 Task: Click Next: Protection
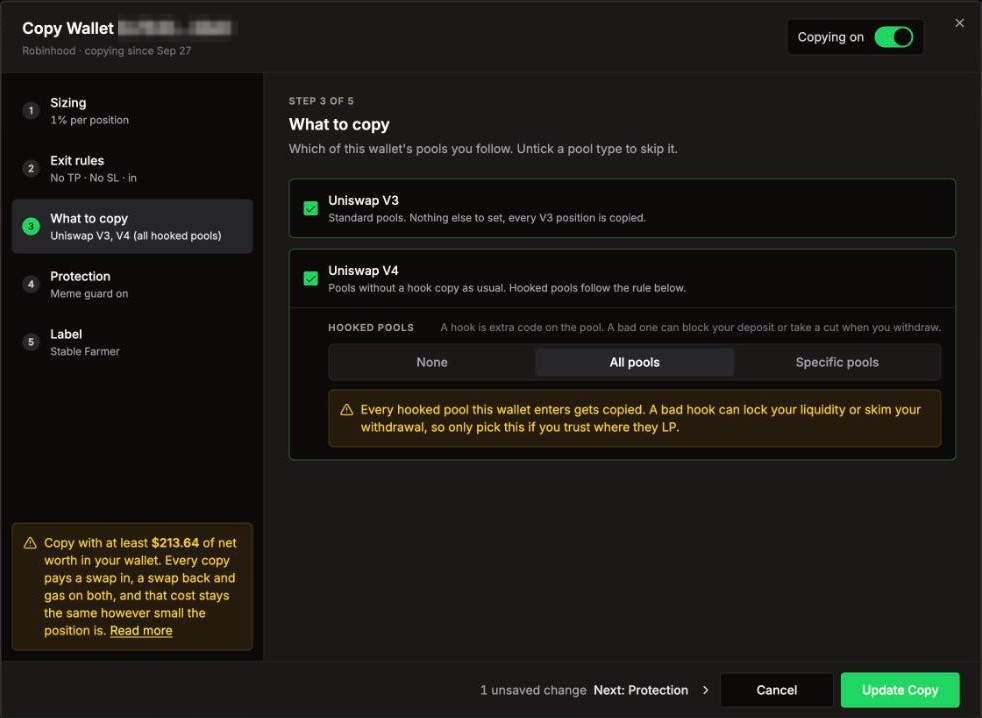(641, 690)
